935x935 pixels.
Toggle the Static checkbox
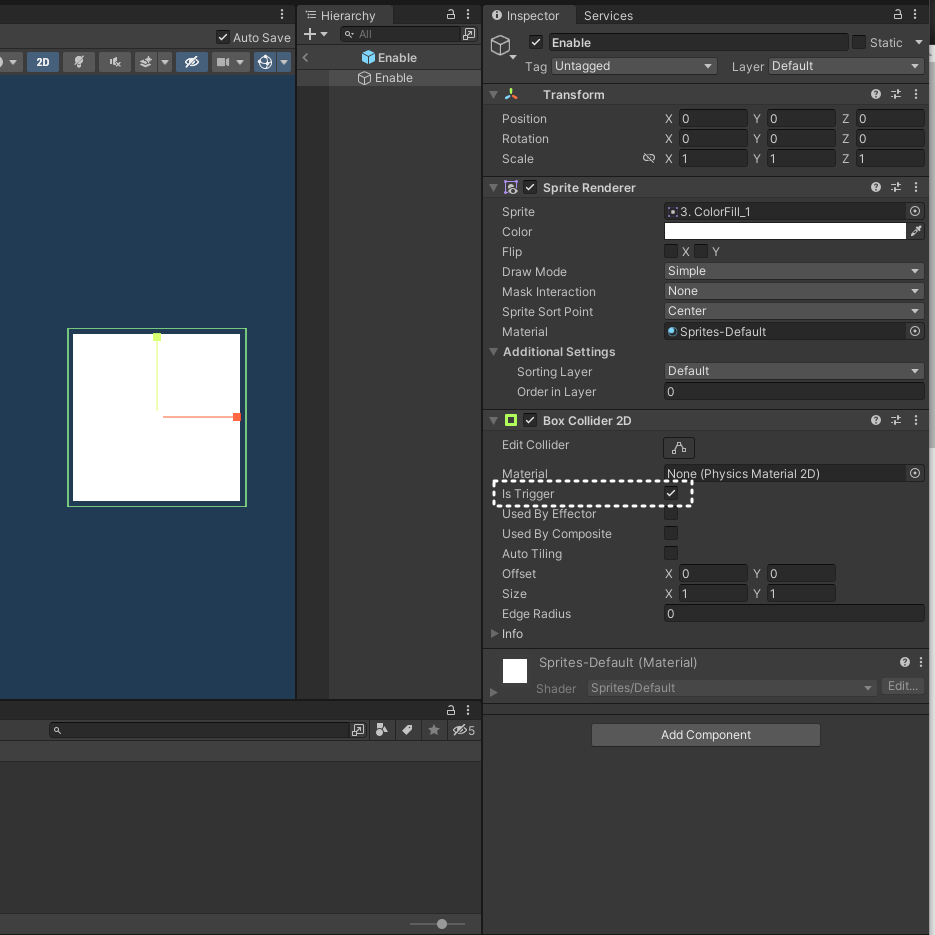click(859, 42)
